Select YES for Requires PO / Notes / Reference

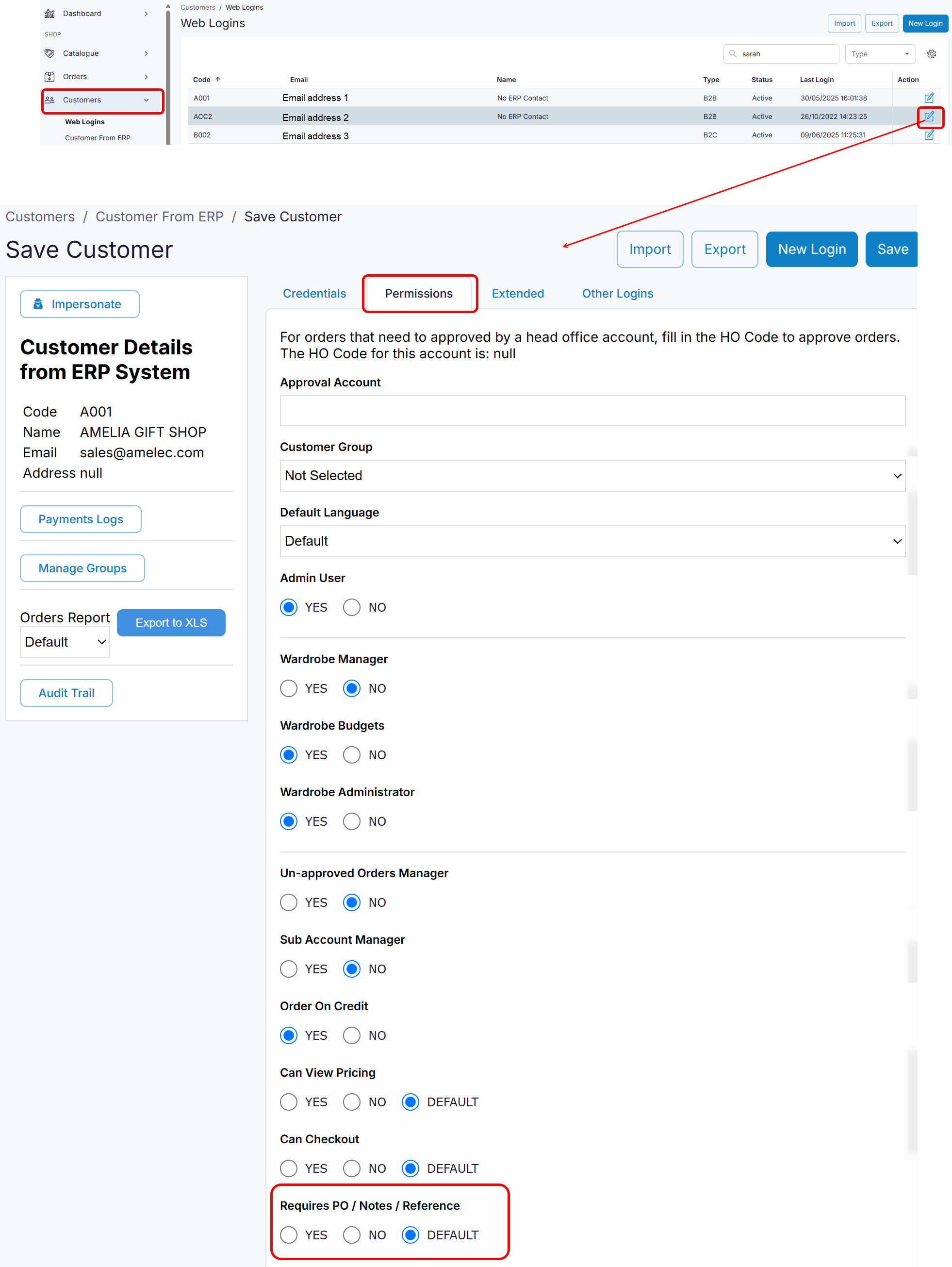(x=289, y=1235)
